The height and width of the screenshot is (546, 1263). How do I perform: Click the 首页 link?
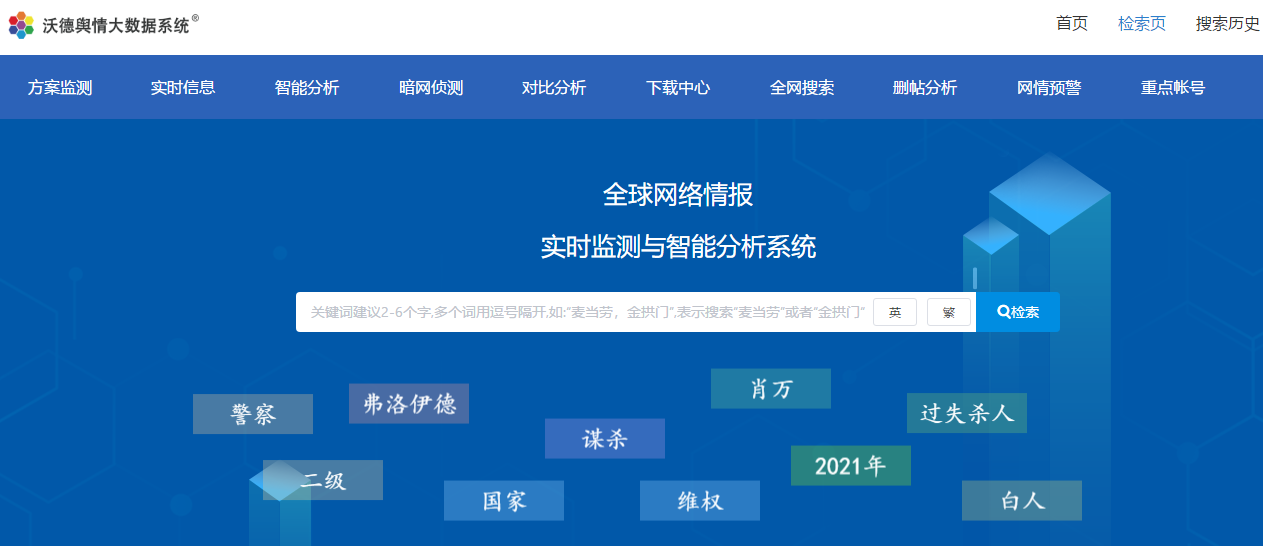[1072, 24]
